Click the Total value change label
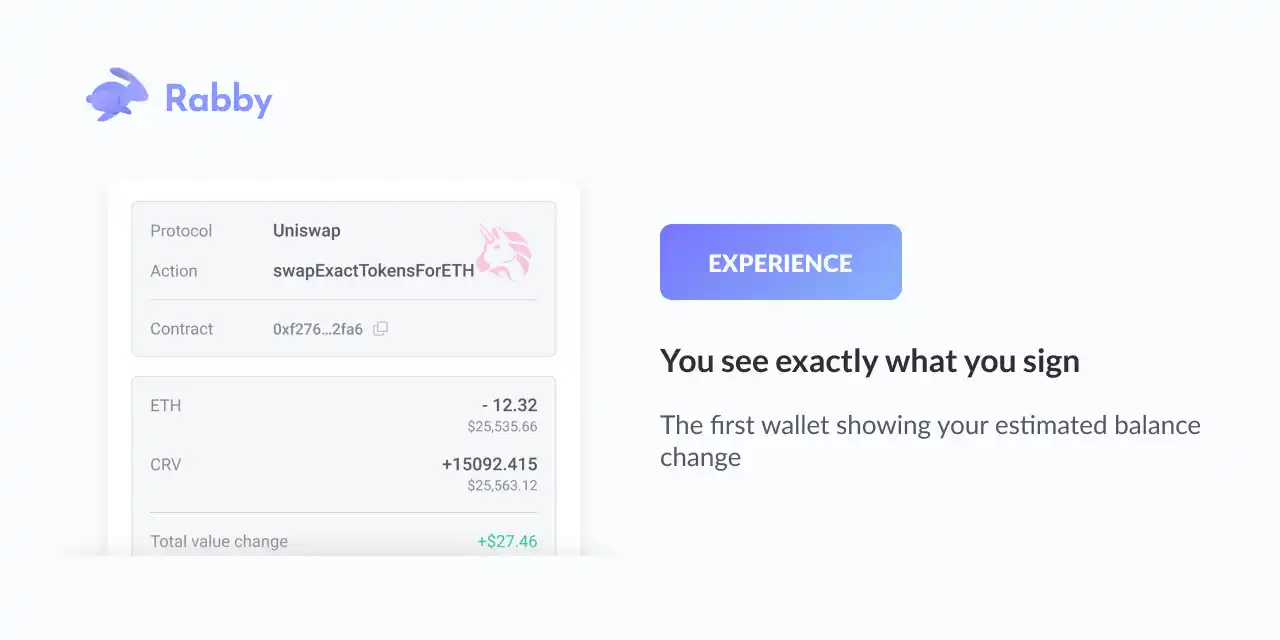 [x=219, y=541]
